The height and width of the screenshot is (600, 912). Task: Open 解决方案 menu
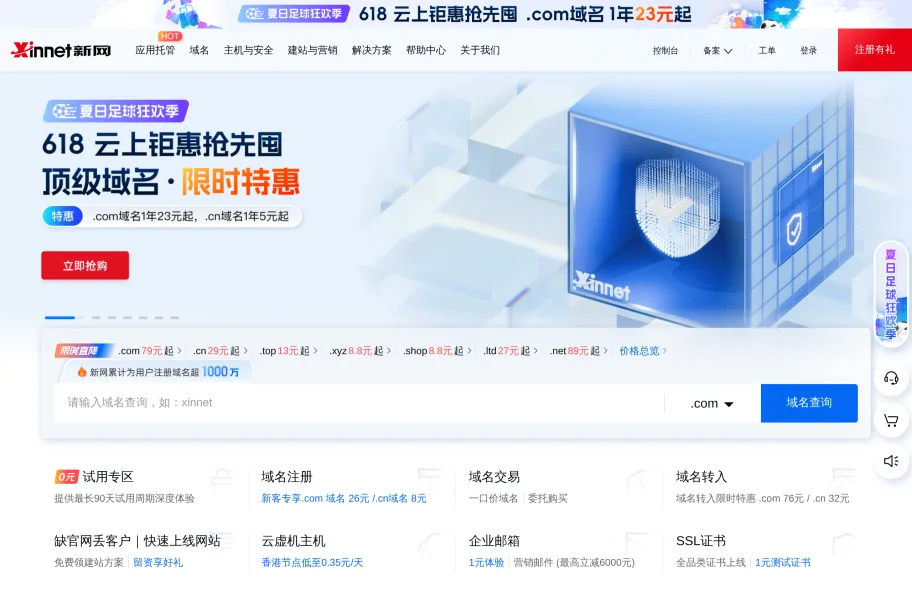click(x=372, y=51)
